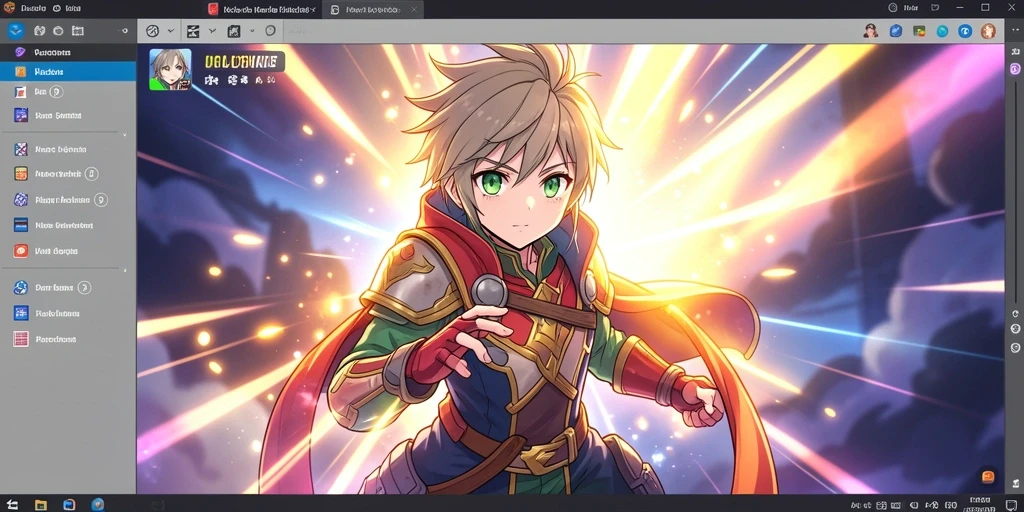Click the round icon left of the grid icon
The image size is (1024, 512).
pyautogui.click(x=58, y=31)
